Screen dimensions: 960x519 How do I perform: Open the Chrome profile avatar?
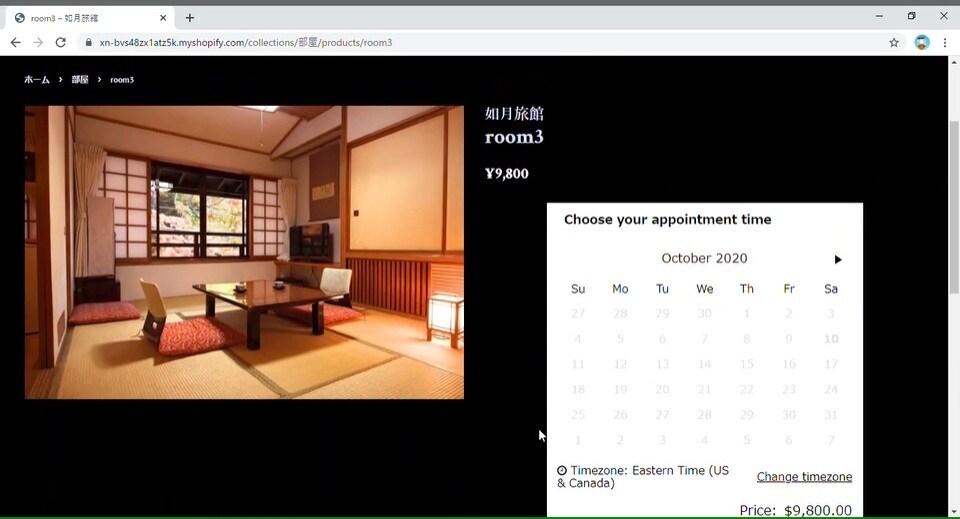pos(921,42)
